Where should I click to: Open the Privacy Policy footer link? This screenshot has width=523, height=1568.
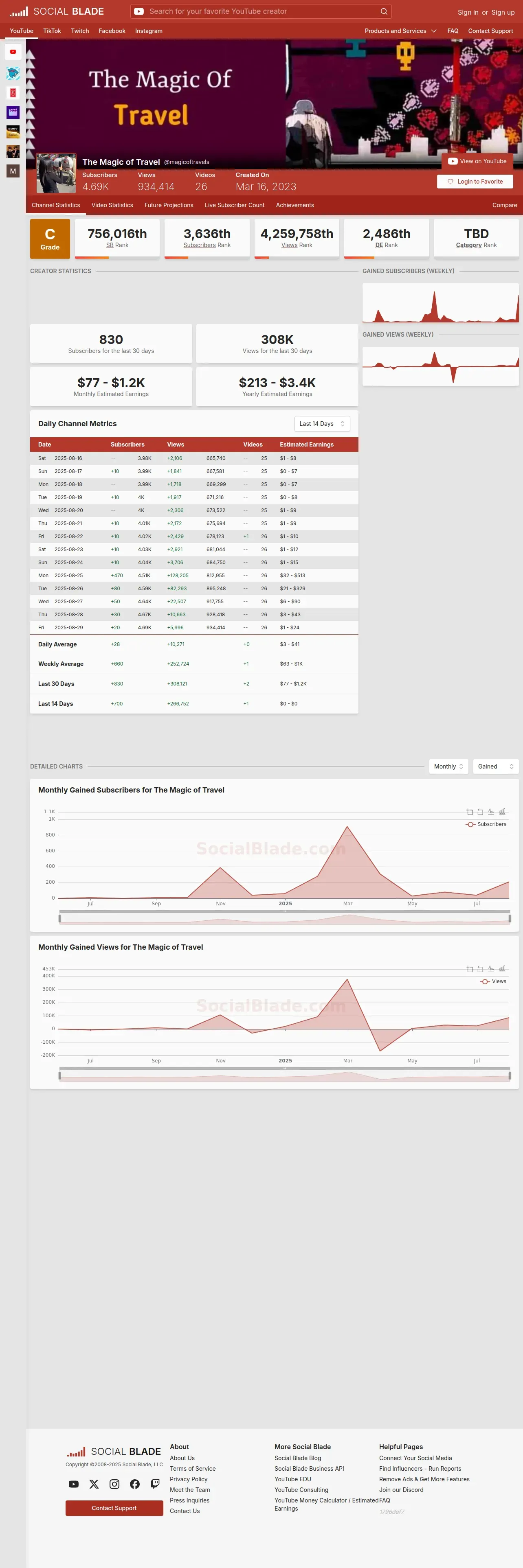point(189,1479)
